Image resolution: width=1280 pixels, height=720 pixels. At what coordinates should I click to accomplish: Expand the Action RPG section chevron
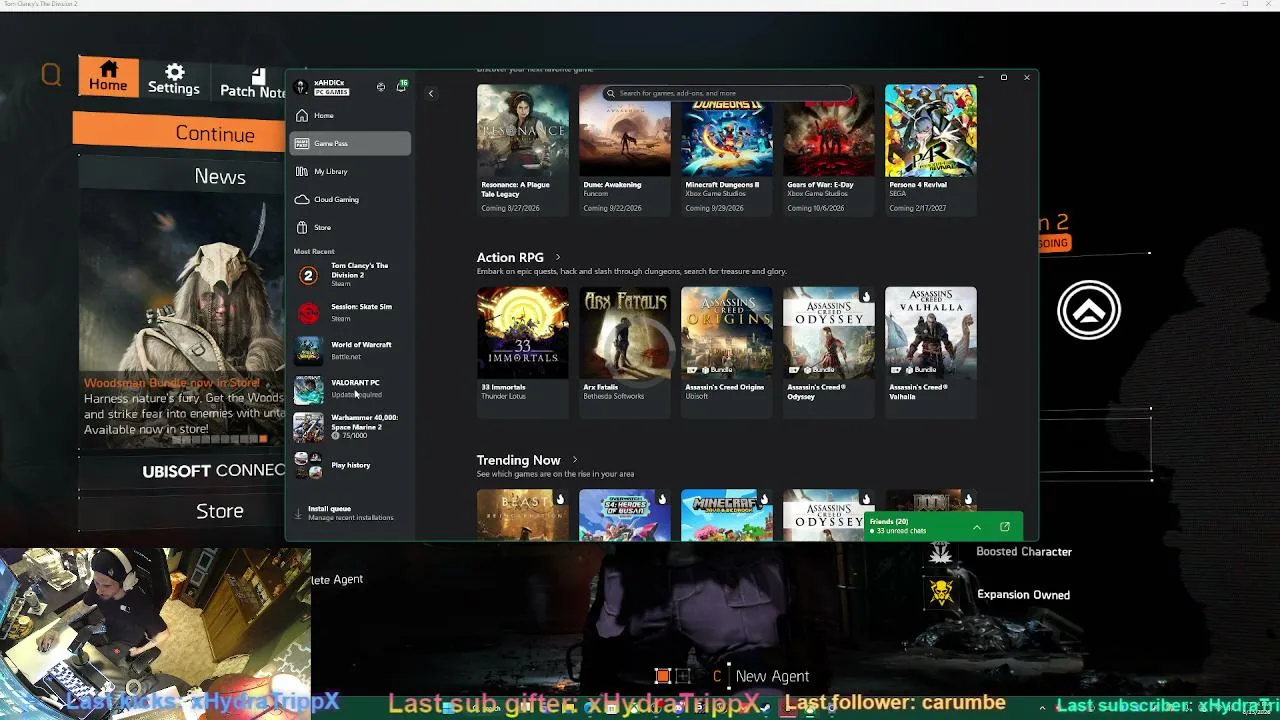point(558,258)
